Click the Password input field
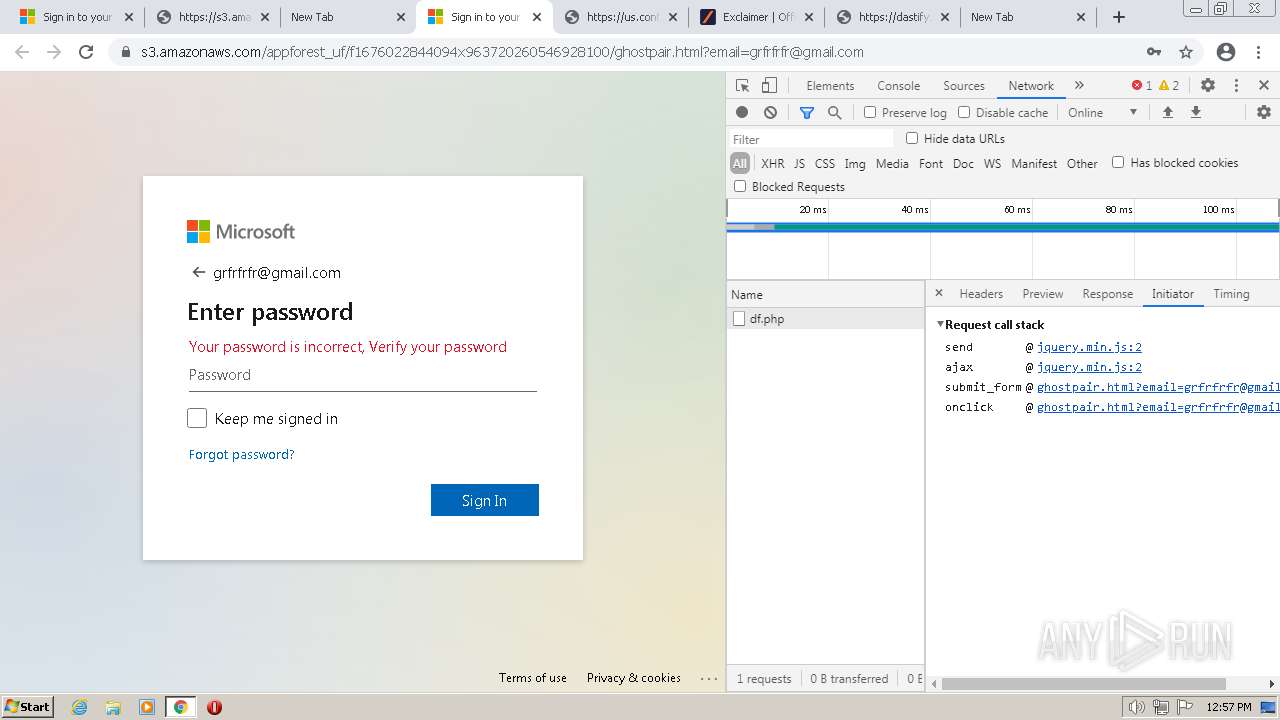 click(363, 375)
